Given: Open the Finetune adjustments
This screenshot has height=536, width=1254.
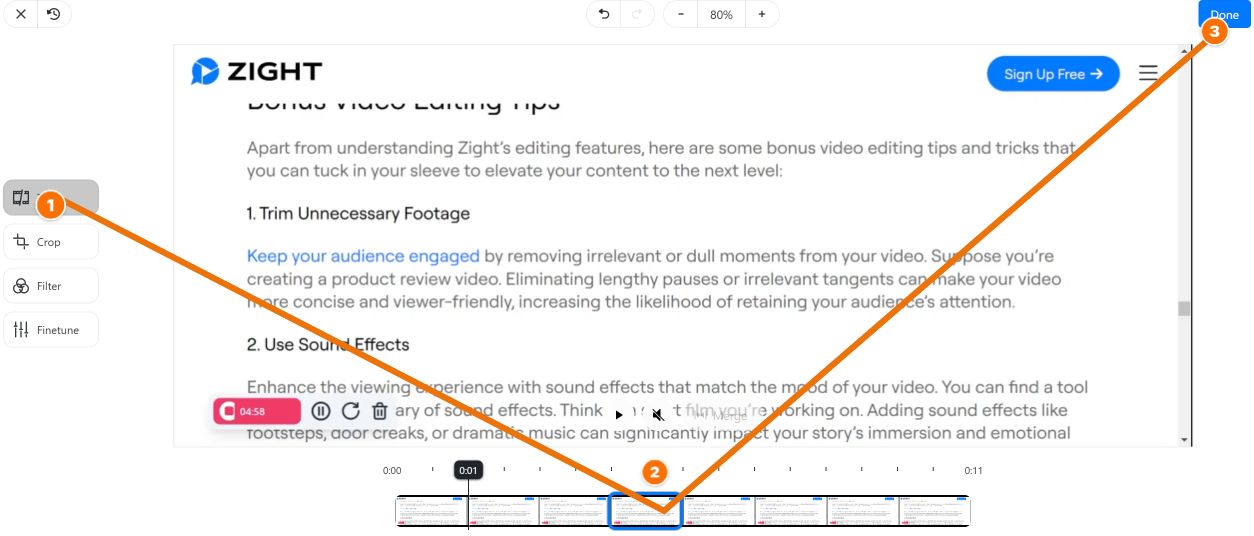Looking at the screenshot, I should point(51,330).
